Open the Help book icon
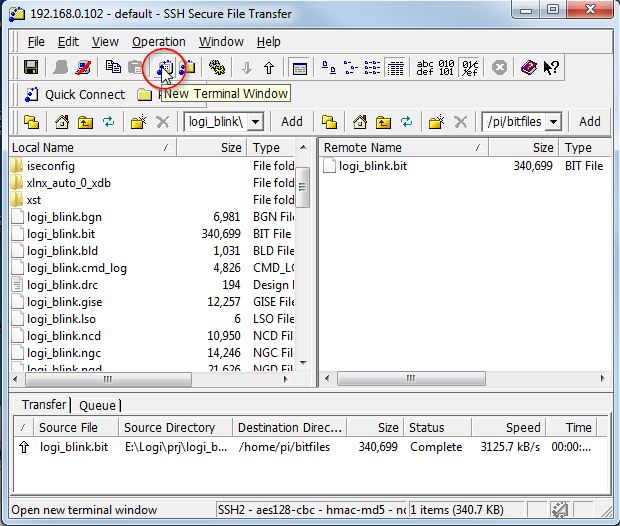 point(529,68)
